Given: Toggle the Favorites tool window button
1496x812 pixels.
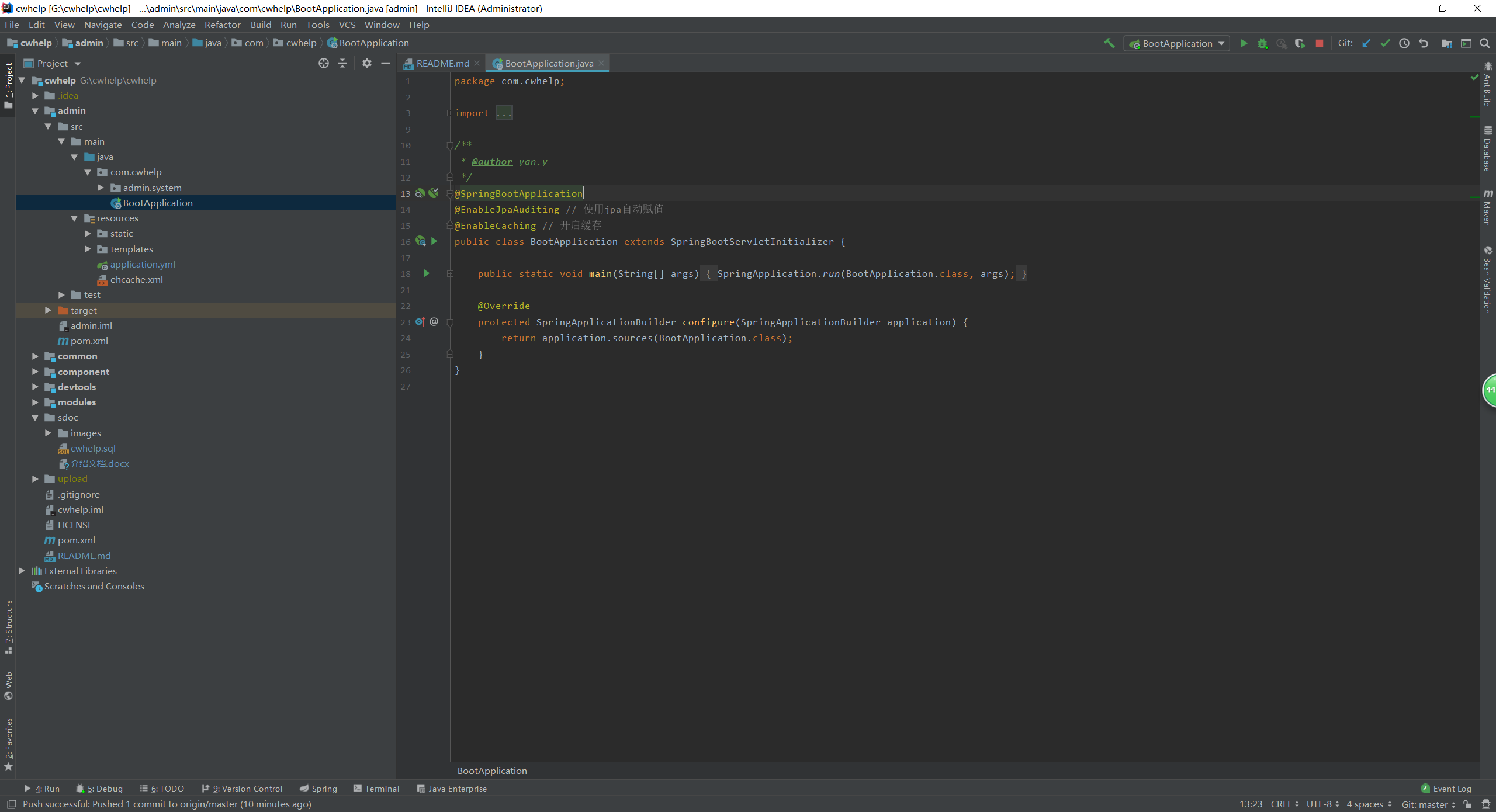Looking at the screenshot, I should (x=8, y=744).
